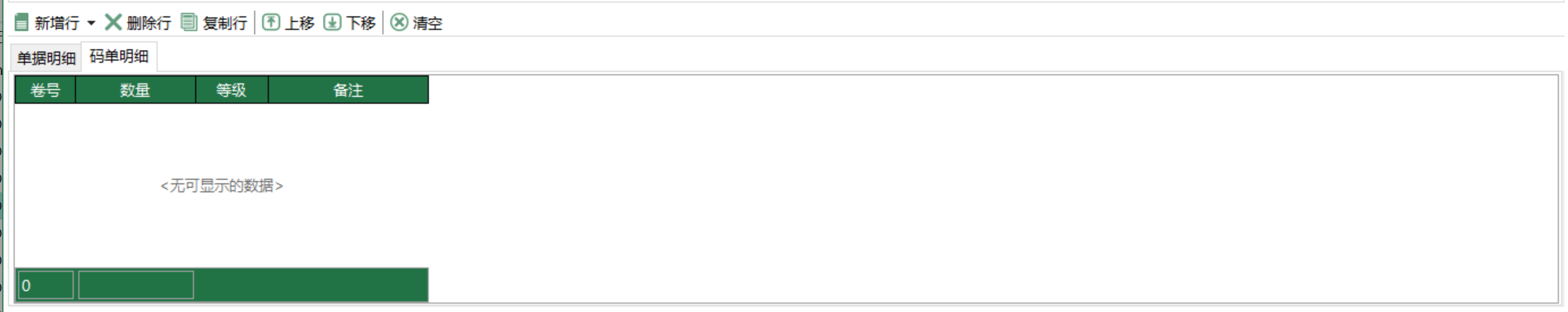Select the 码单明细 tab
1568x312 pixels.
point(119,56)
